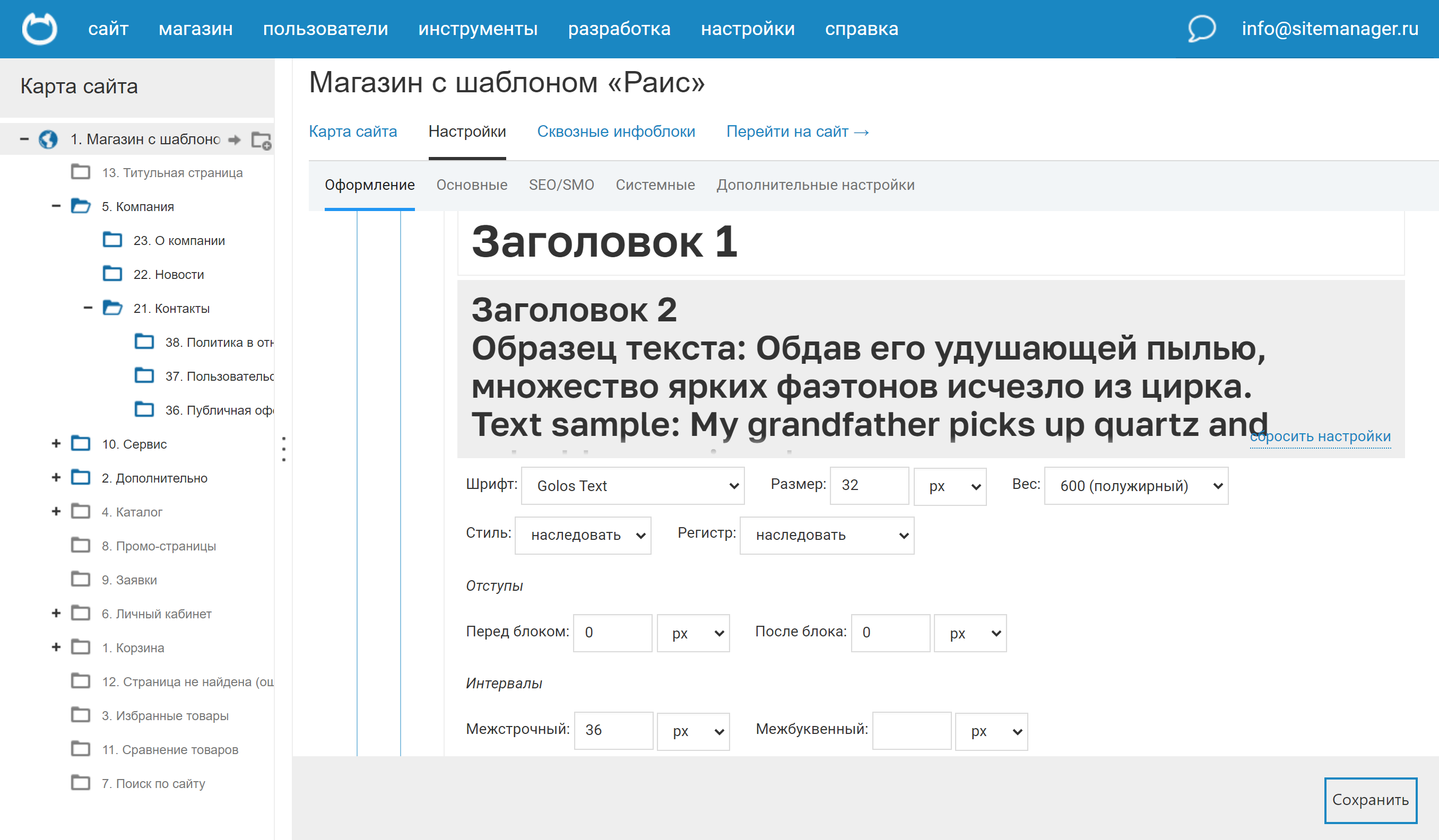Switch to the «SEO/SMO» tab

[561, 185]
